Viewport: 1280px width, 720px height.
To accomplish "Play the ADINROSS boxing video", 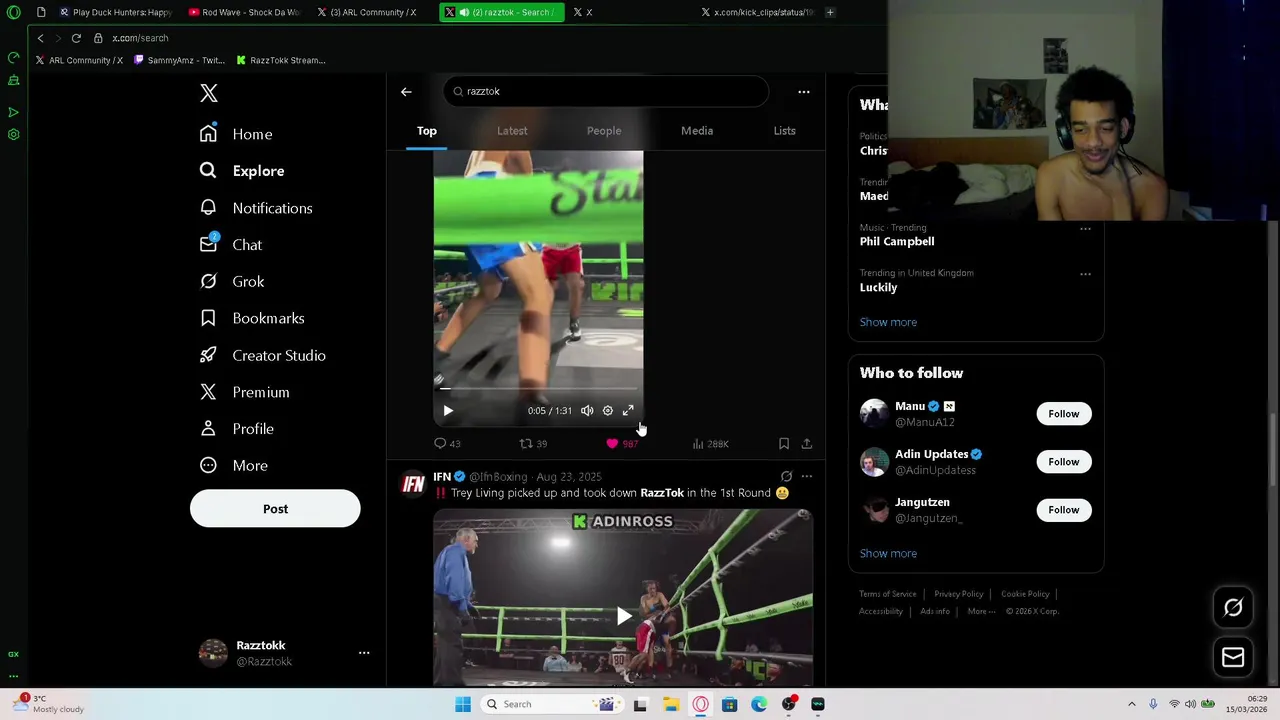I will pyautogui.click(x=623, y=616).
